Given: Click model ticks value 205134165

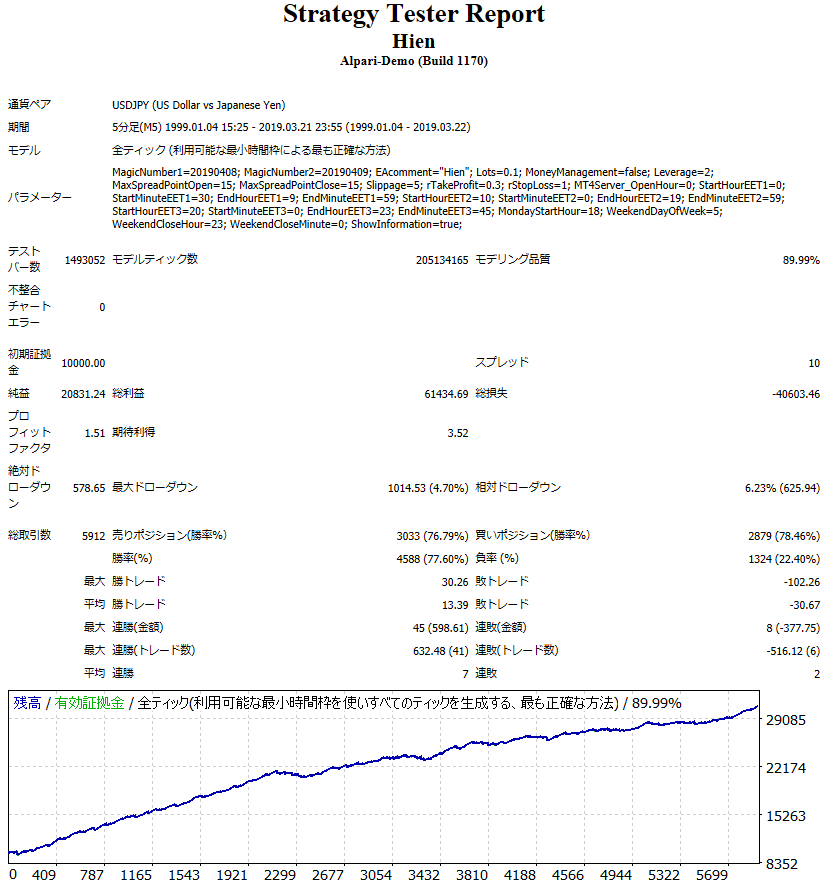Looking at the screenshot, I should tap(442, 260).
